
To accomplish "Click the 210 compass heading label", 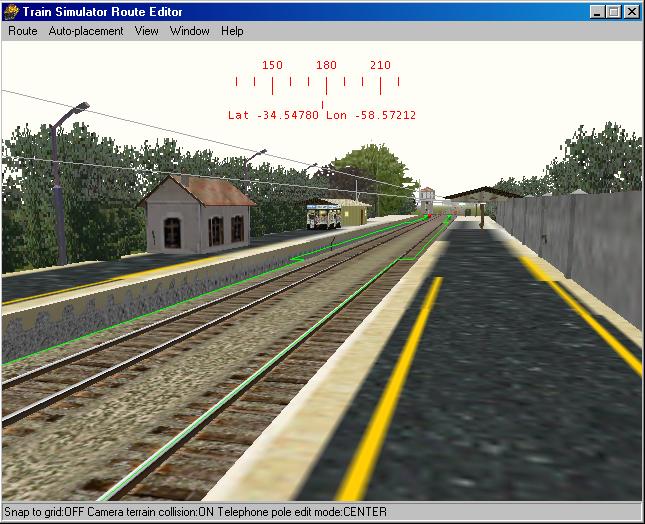I will point(380,66).
